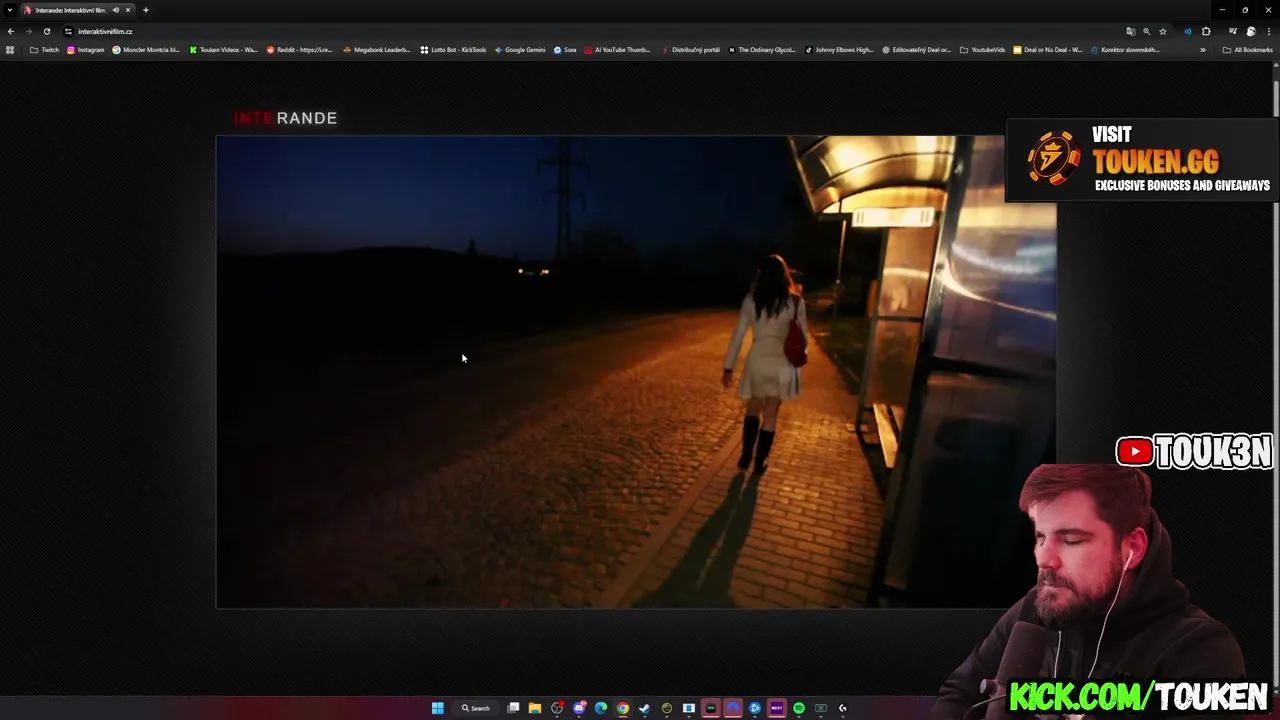Open Discord from the taskbar
The height and width of the screenshot is (720, 1280).
click(579, 708)
